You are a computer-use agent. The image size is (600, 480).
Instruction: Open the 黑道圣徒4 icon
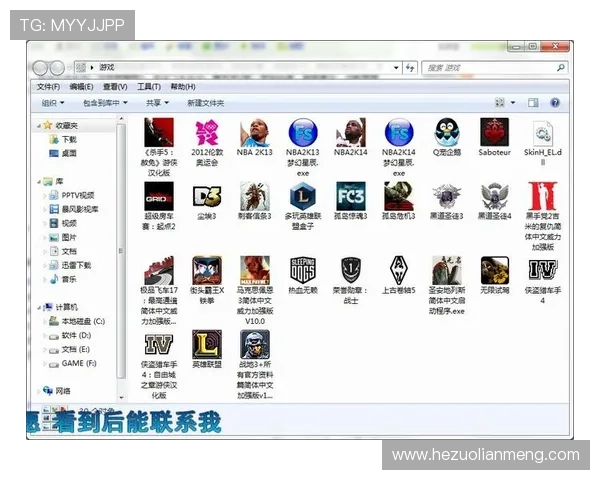[x=494, y=196]
